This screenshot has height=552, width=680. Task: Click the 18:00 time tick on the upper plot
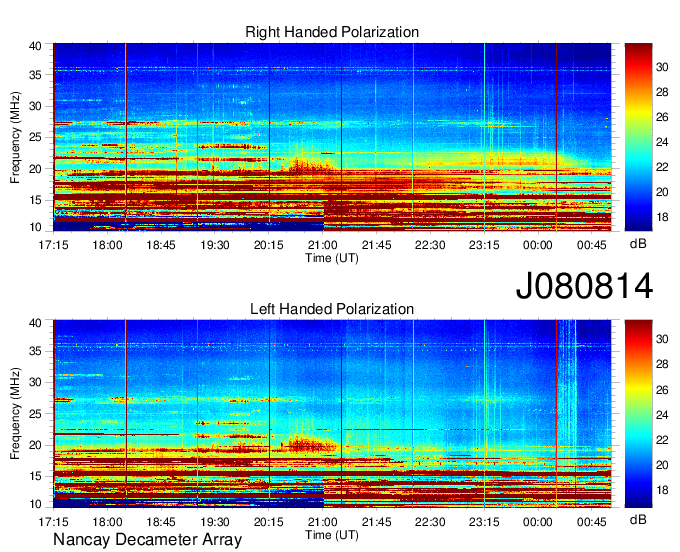[107, 245]
